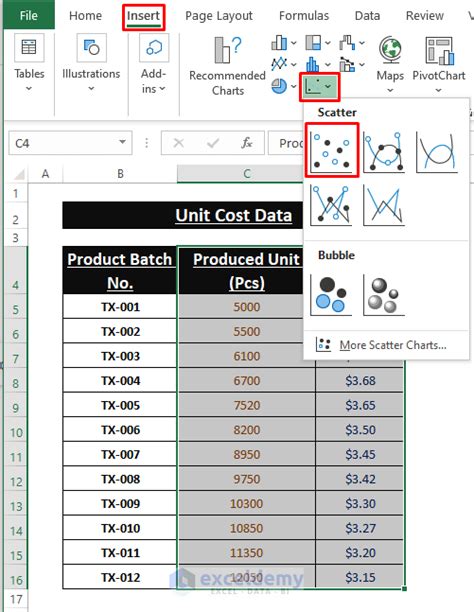Expand the Tables dropdown arrow
474x612 pixels.
point(29,89)
